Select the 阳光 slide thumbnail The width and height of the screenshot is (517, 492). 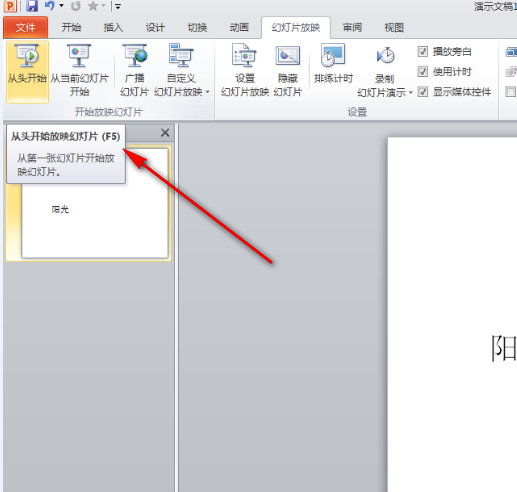(95, 203)
